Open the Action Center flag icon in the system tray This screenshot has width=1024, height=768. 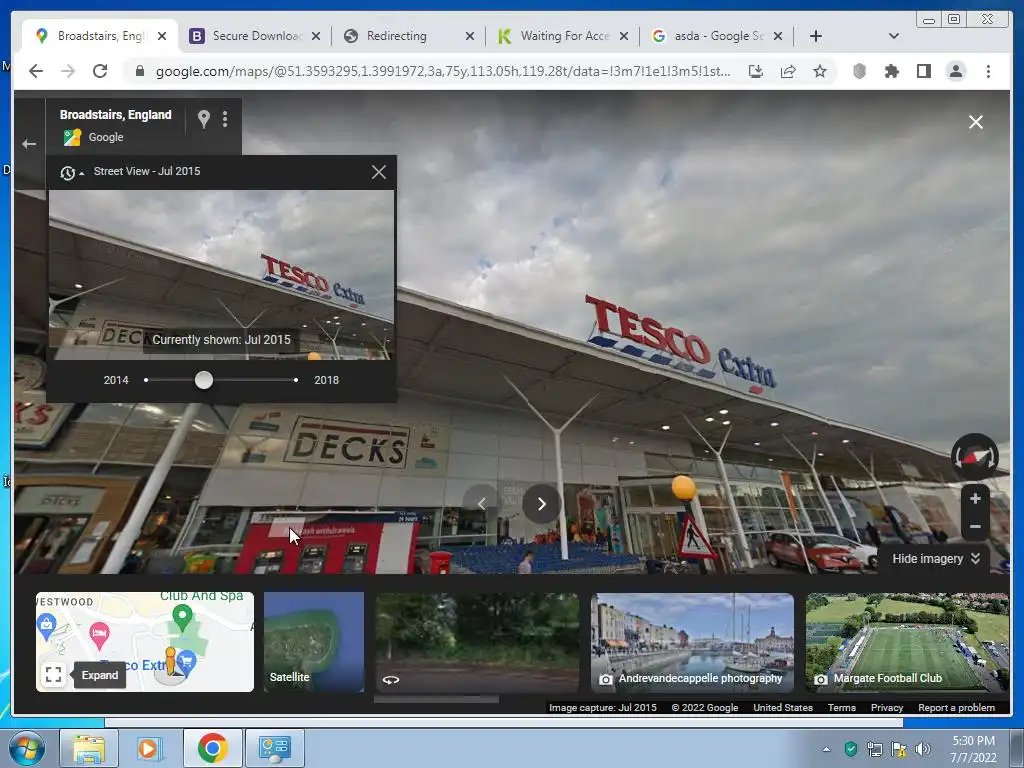point(899,749)
